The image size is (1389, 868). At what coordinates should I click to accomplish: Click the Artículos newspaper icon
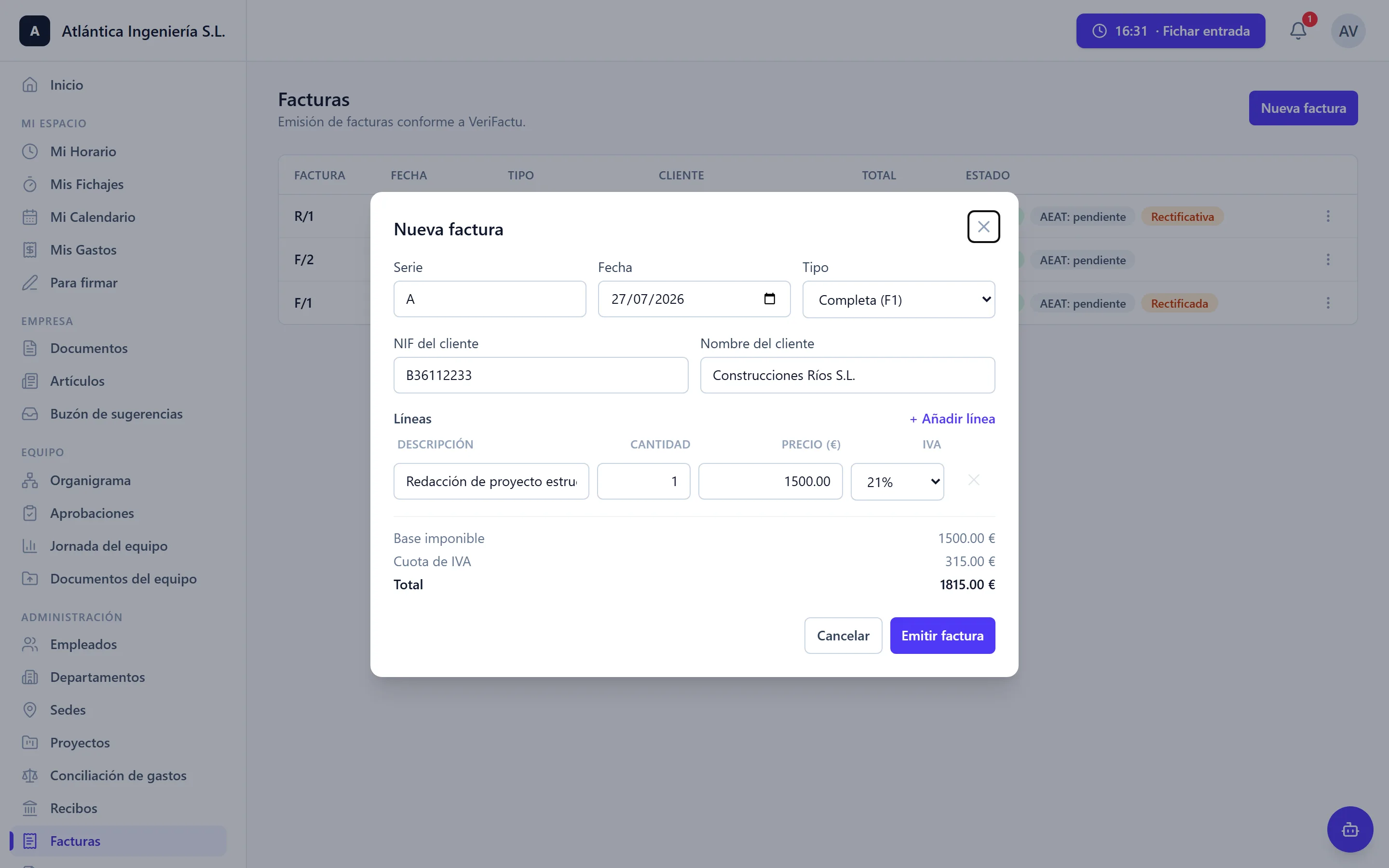tap(30, 381)
